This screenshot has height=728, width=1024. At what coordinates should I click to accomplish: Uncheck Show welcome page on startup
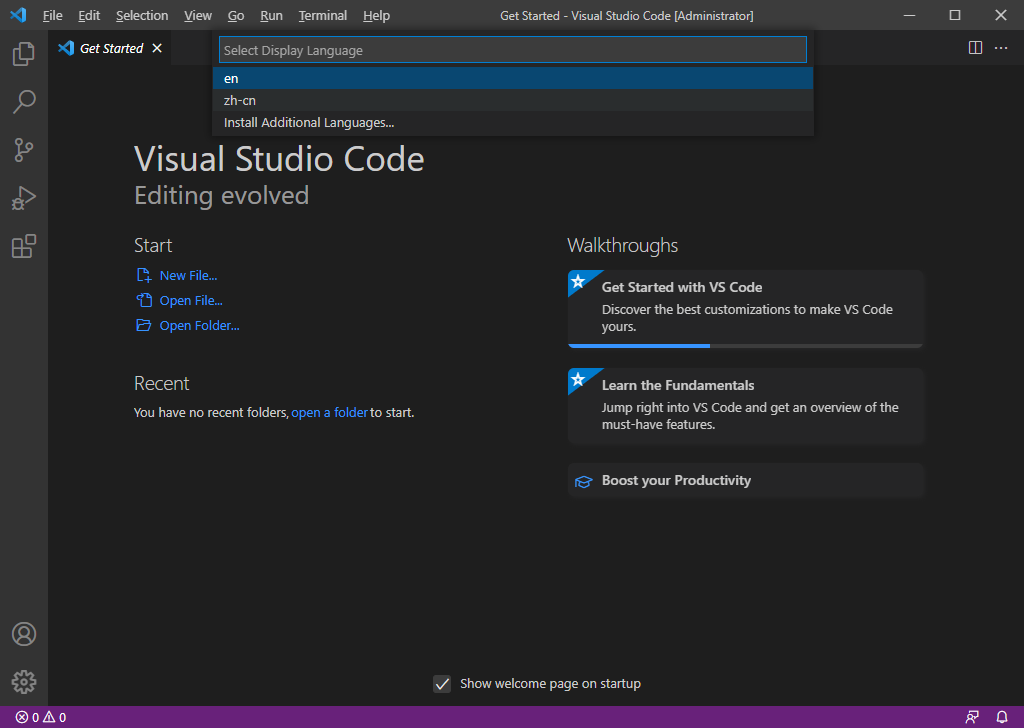pyautogui.click(x=442, y=684)
